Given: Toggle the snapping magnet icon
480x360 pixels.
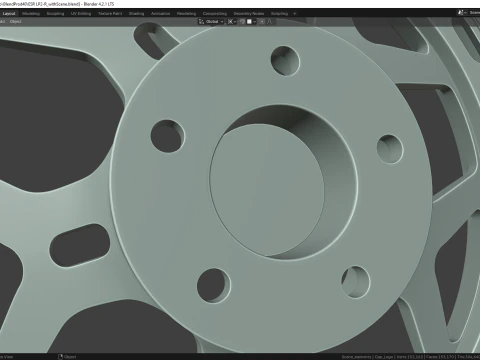Looking at the screenshot, I should tap(242, 22).
